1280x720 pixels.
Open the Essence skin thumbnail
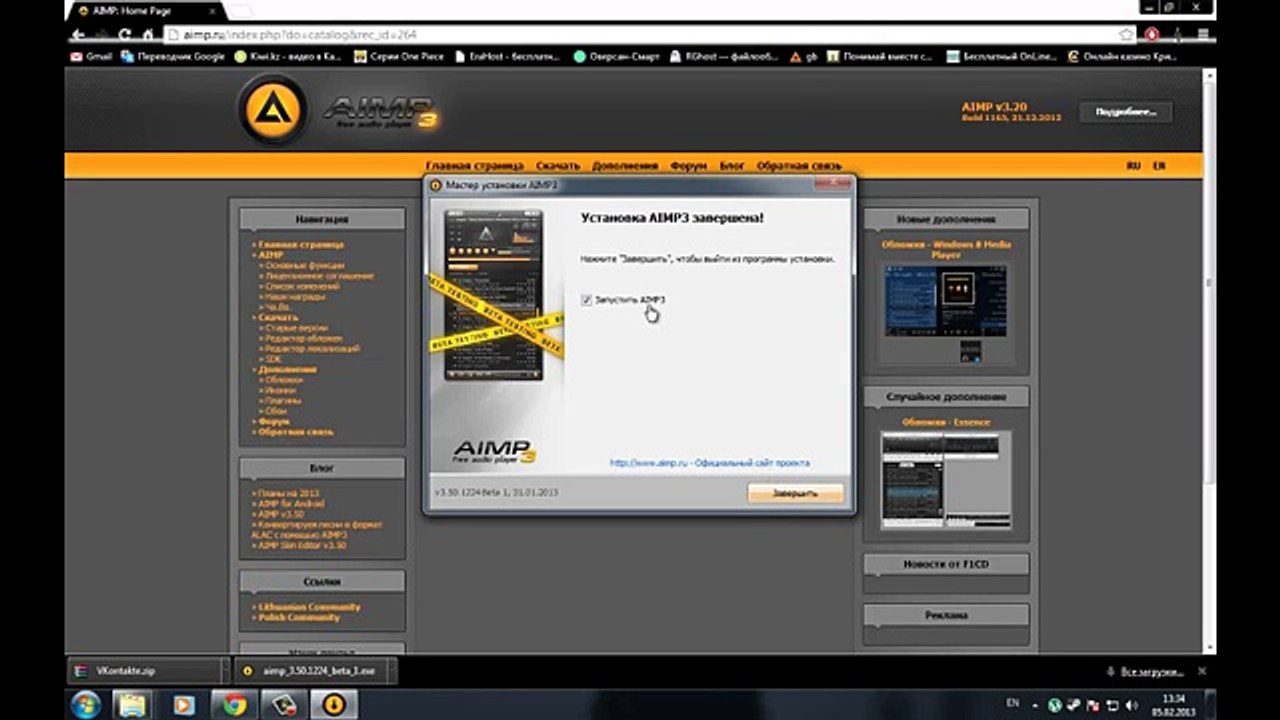[x=946, y=480]
